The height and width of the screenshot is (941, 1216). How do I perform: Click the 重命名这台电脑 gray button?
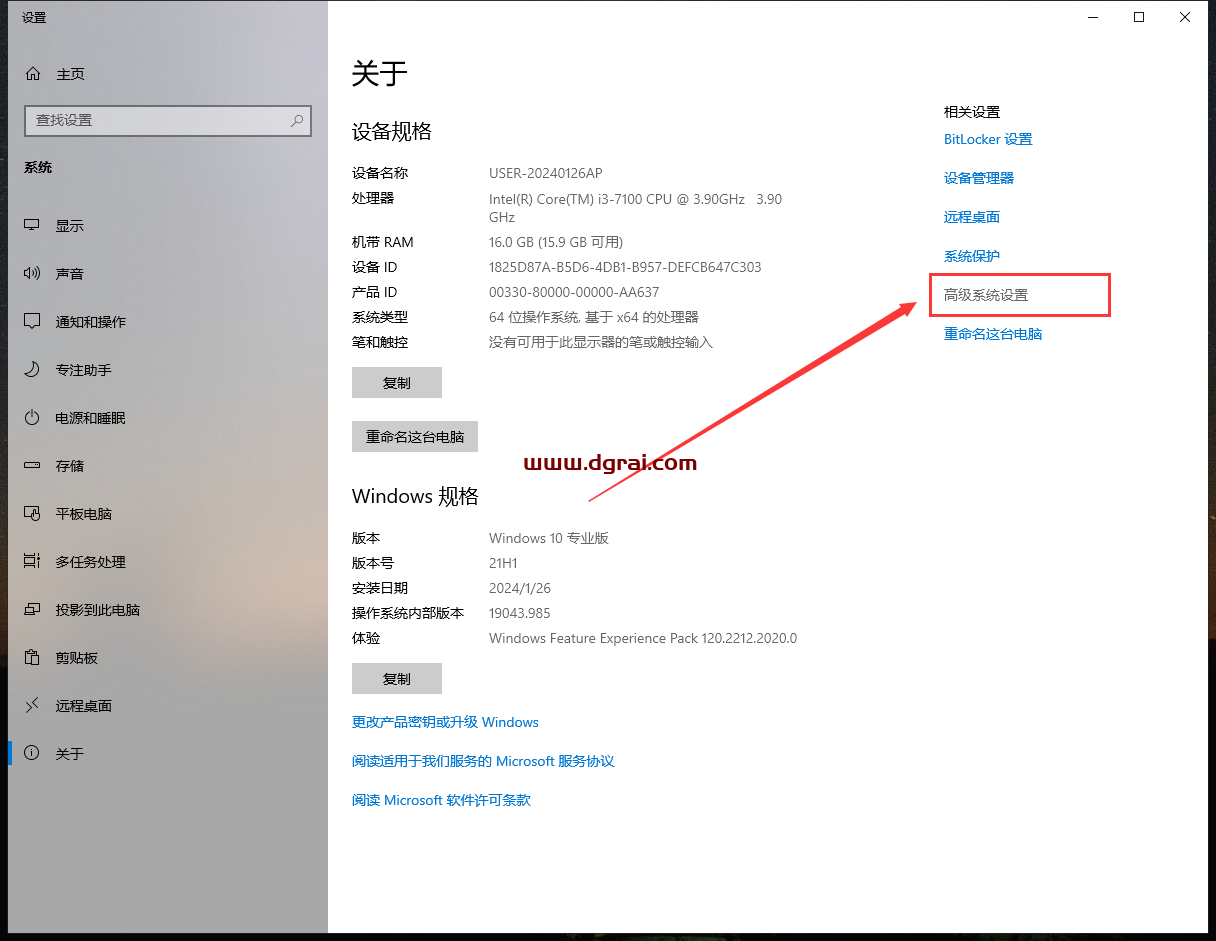coord(415,437)
